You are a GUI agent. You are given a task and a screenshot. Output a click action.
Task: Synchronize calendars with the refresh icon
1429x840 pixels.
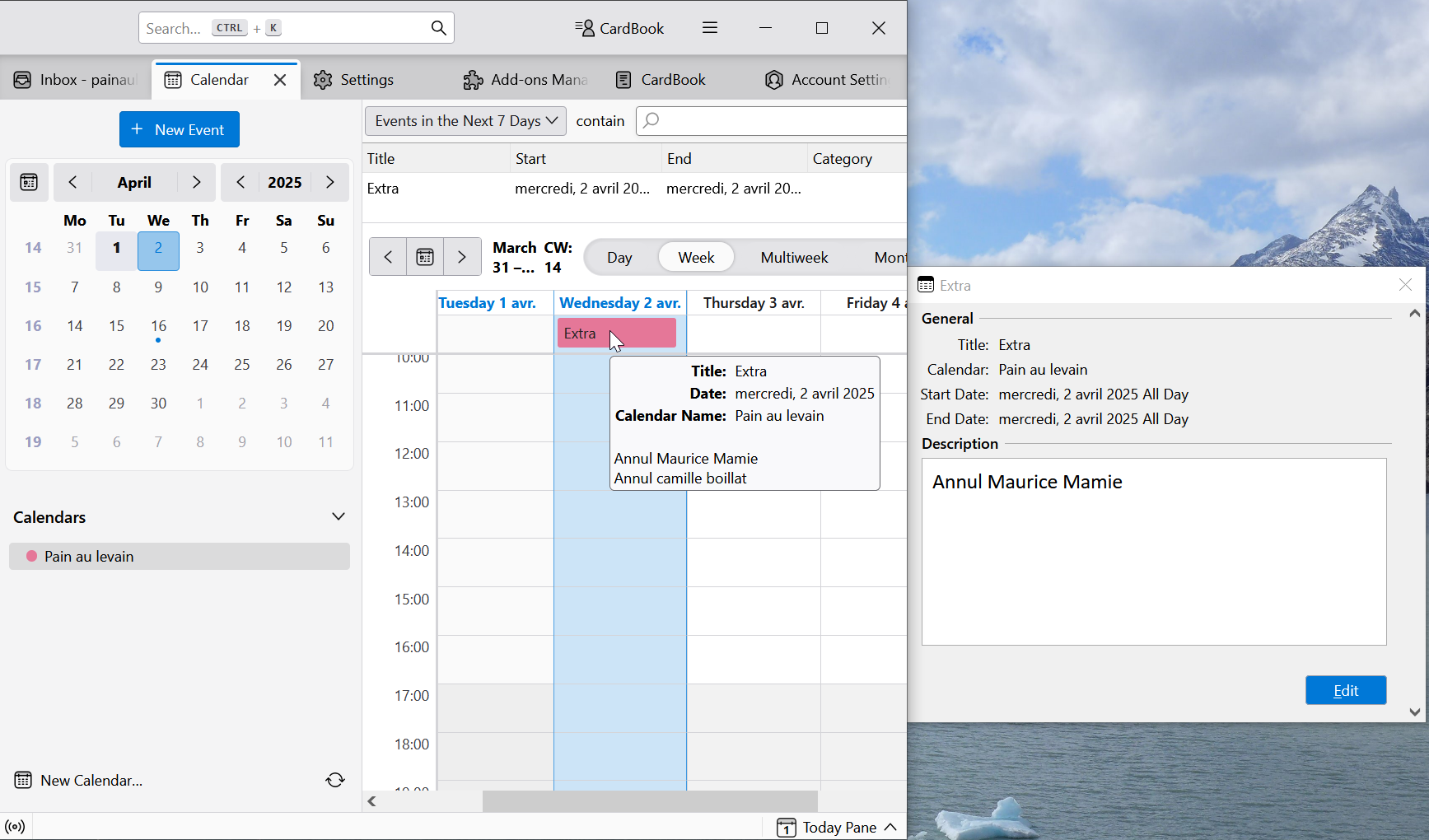(x=335, y=780)
